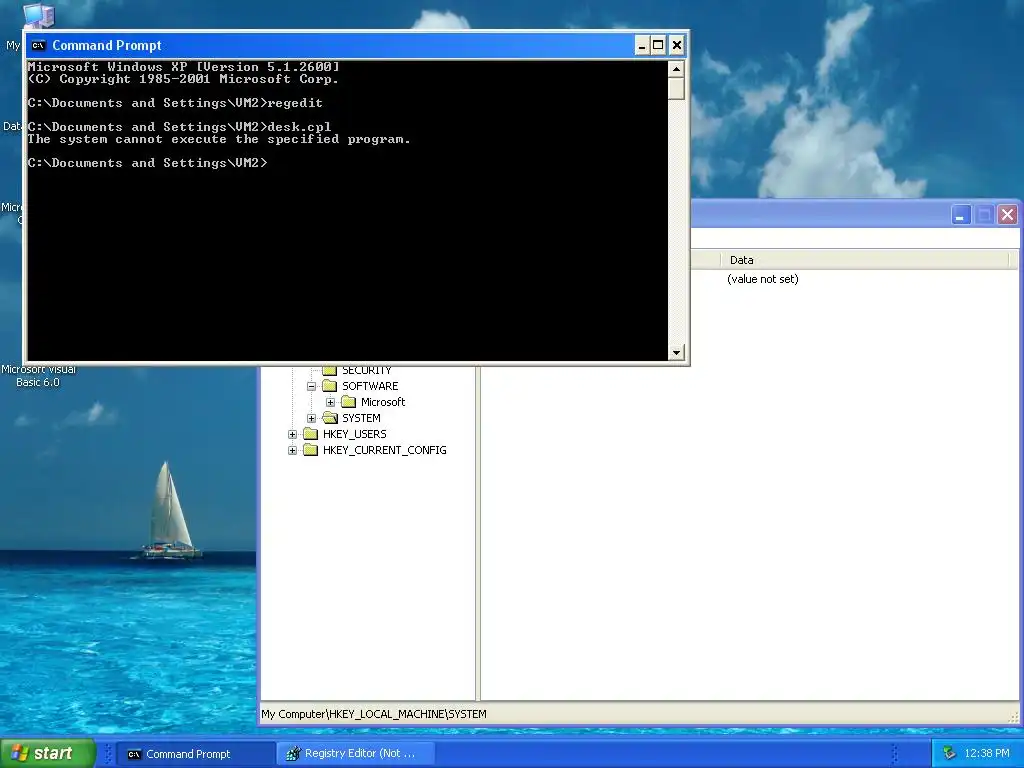
Task: Expand the HKEY_CURRENT_CONFIG hive
Action: [x=293, y=450]
